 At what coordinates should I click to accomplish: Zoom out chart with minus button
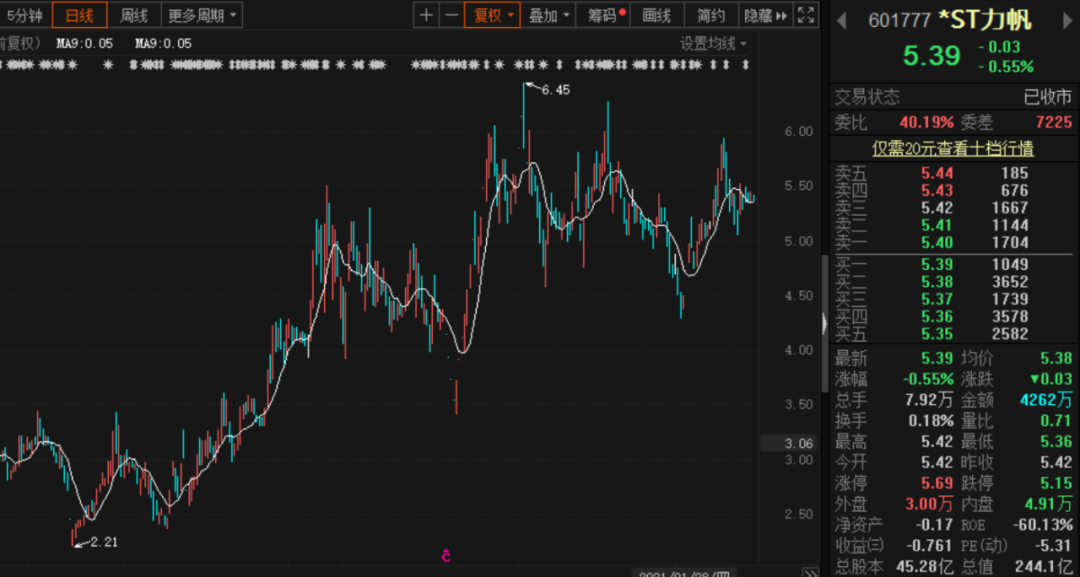coord(451,15)
